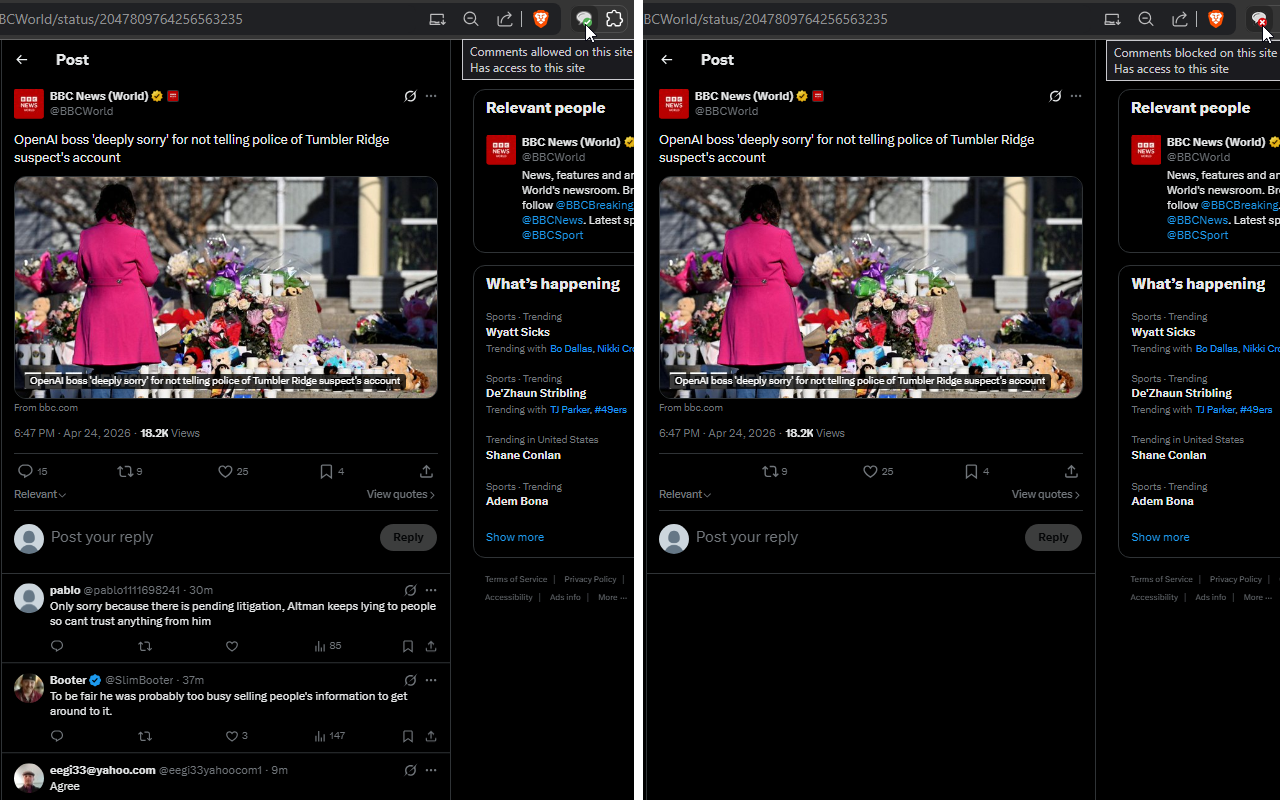
Task: Open Extensions puzzle icon in left window
Action: [x=615, y=19]
